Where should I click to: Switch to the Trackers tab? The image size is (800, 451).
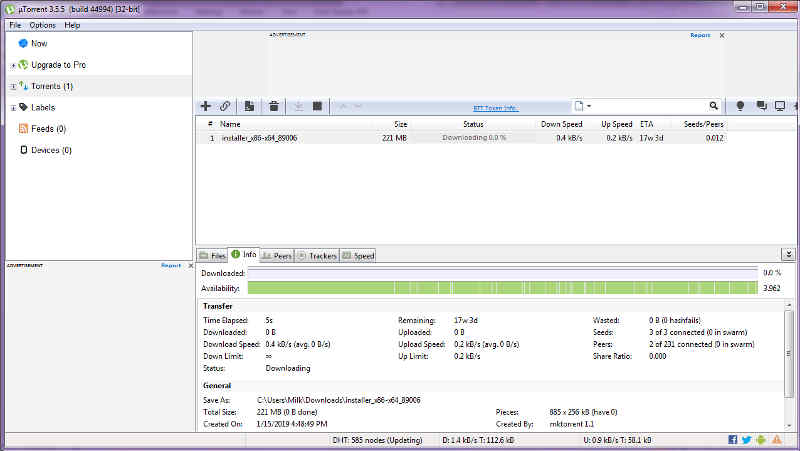click(317, 256)
